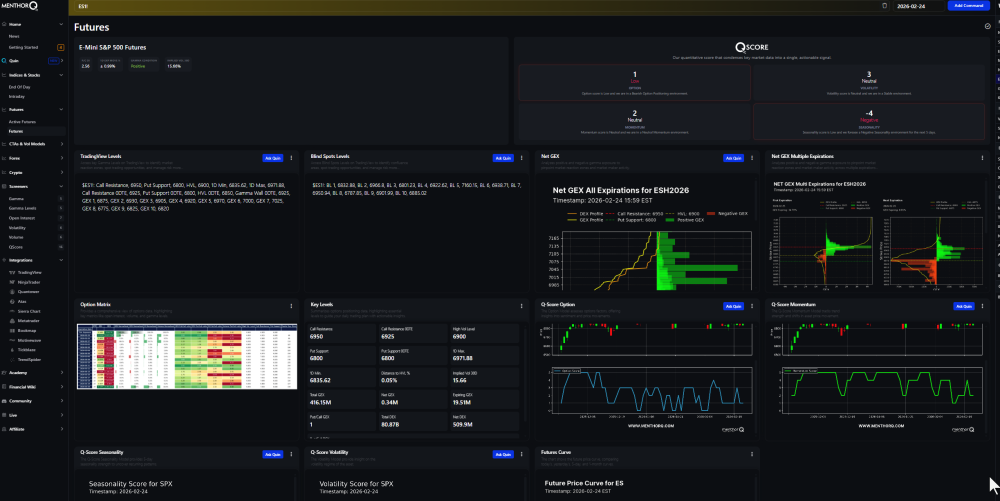Open three-dot menu on TradingView Levels card
Screen dimensions: 1000x501
291,157
